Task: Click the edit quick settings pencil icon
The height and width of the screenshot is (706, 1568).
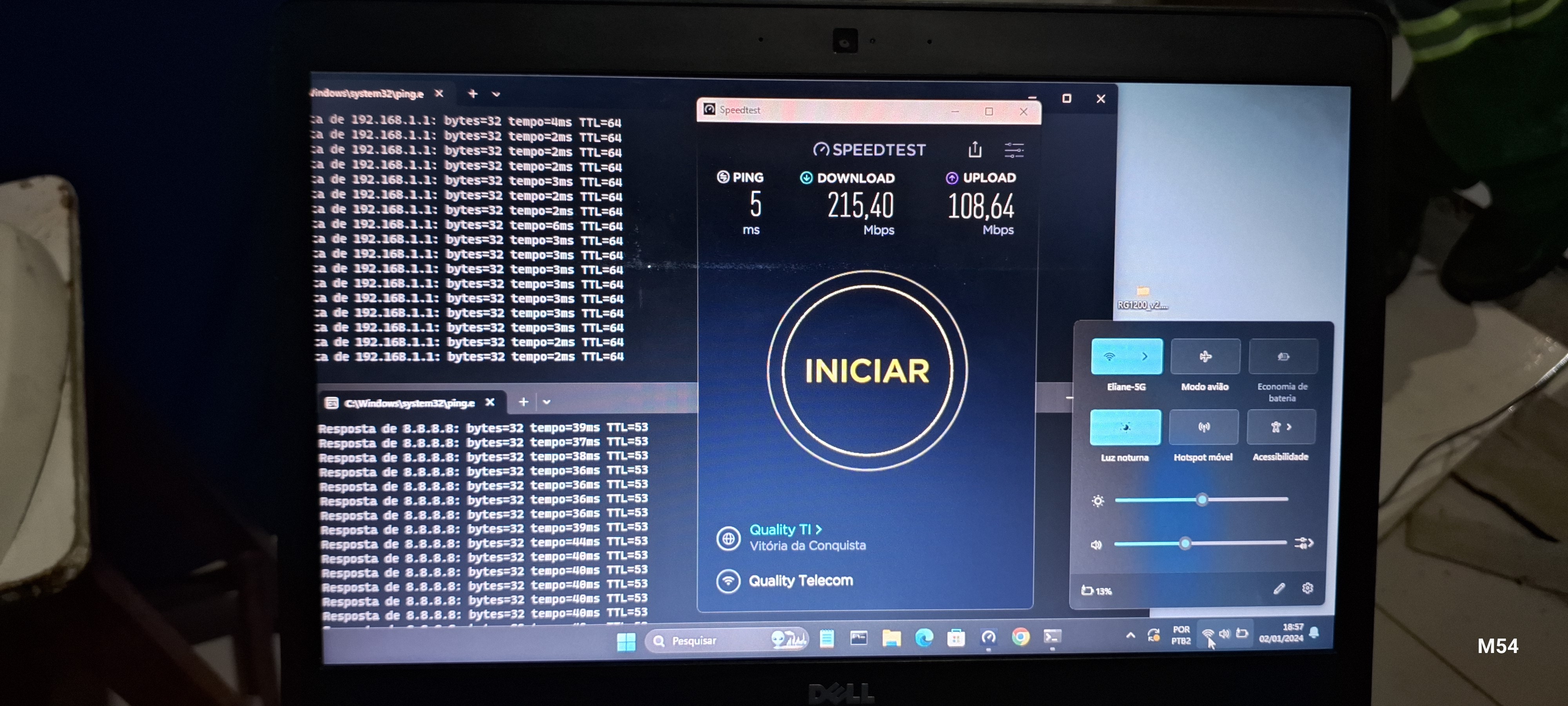Action: click(x=1279, y=588)
